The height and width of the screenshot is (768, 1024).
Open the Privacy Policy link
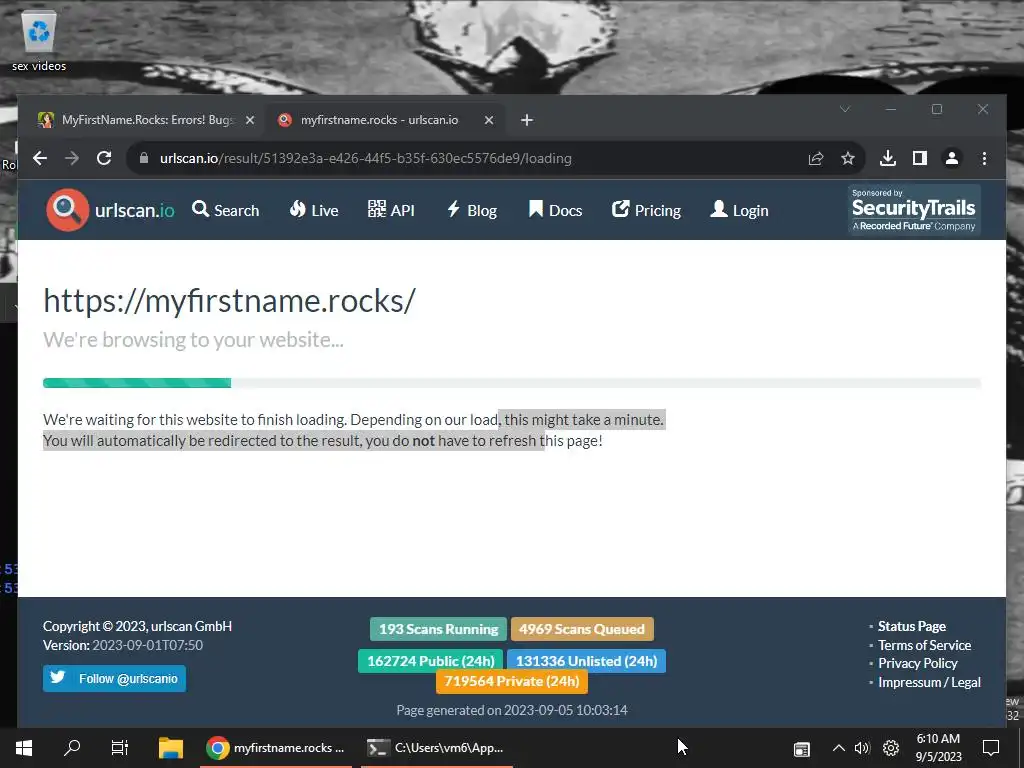(918, 664)
